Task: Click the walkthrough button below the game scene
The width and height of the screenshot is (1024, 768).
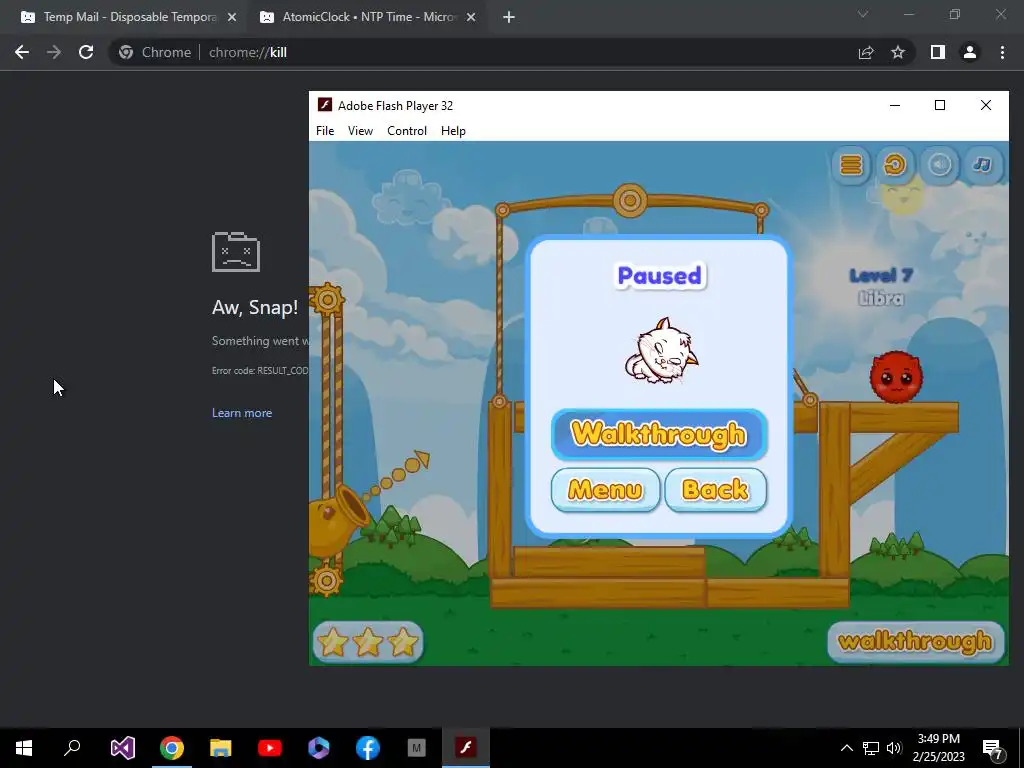Action: pos(916,642)
